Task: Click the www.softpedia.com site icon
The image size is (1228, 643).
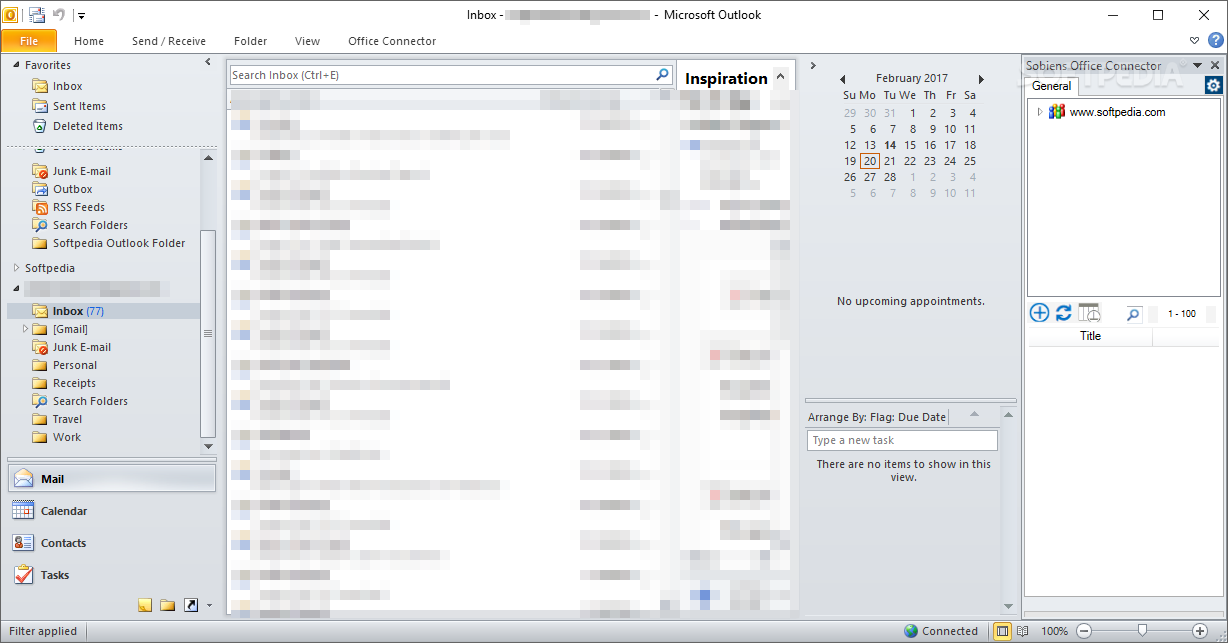Action: click(x=1057, y=112)
